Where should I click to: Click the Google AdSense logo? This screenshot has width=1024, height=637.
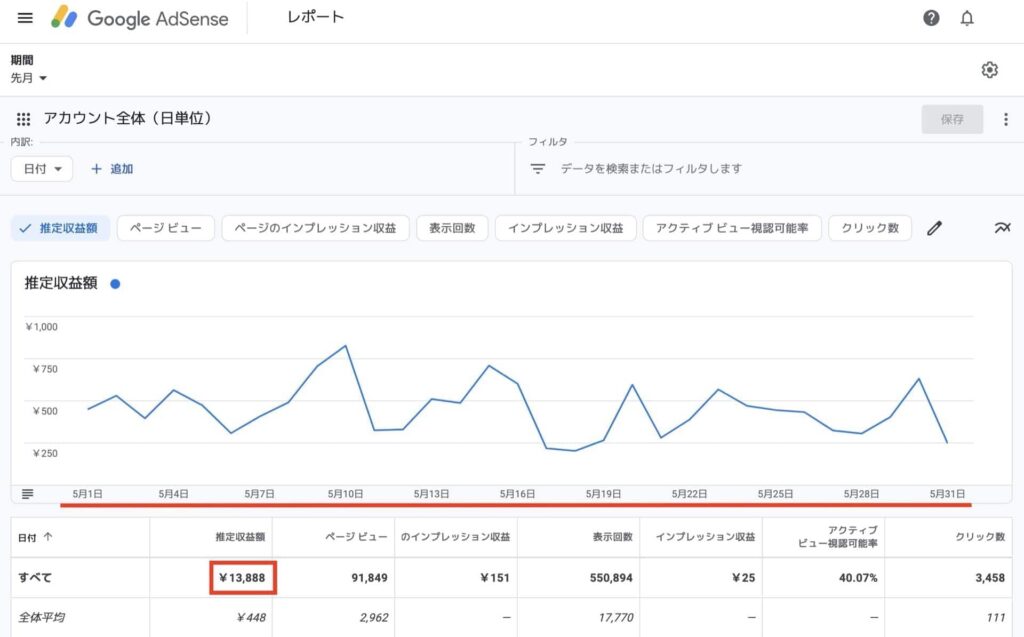pos(140,18)
